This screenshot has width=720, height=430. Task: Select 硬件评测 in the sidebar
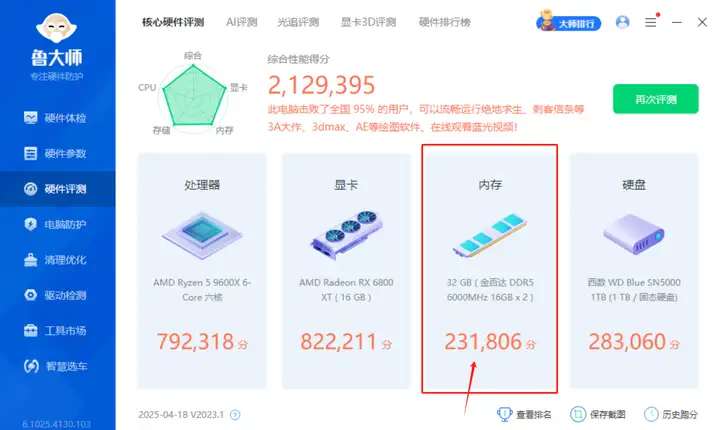pos(55,189)
